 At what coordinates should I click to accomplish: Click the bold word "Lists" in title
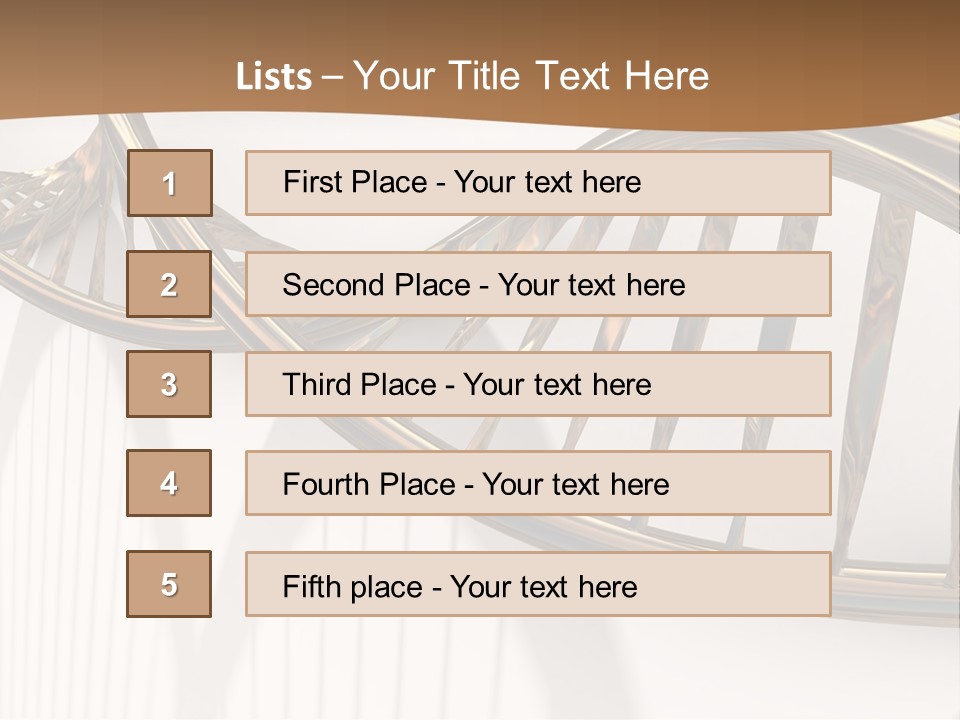[x=273, y=77]
